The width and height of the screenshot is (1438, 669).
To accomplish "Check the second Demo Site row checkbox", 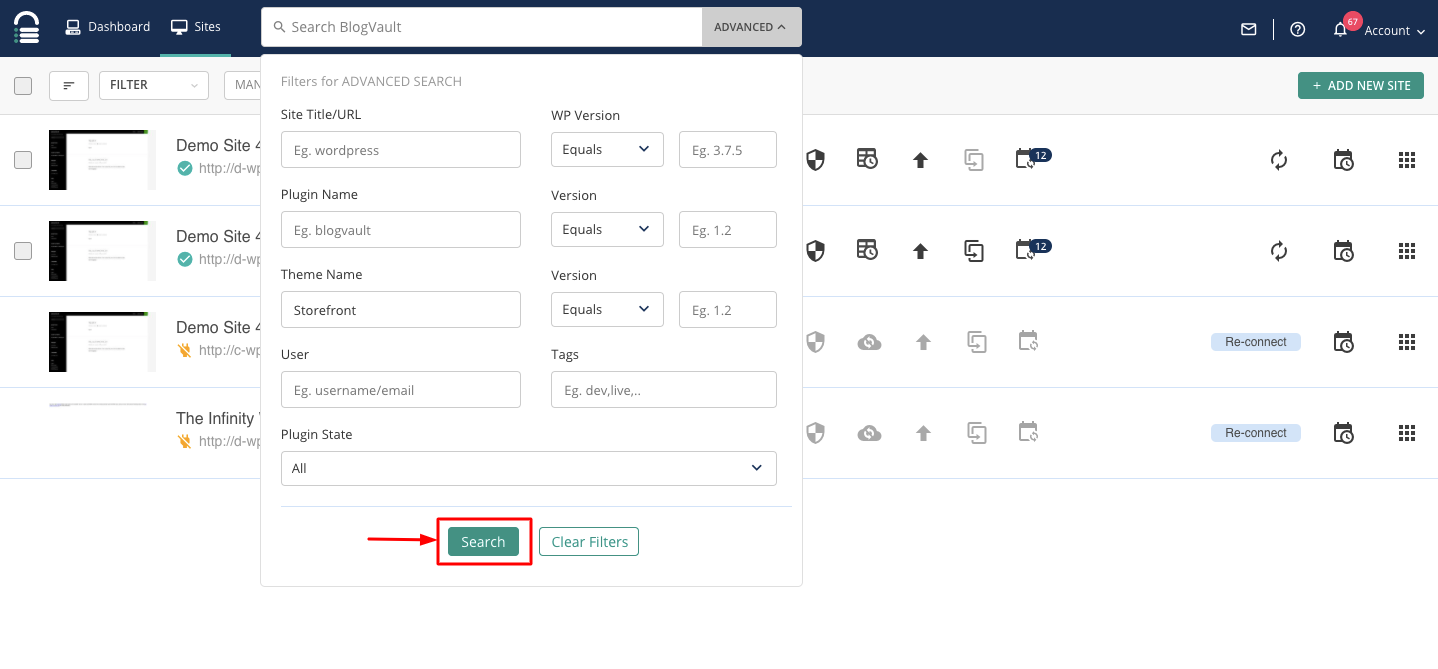I will click(23, 251).
